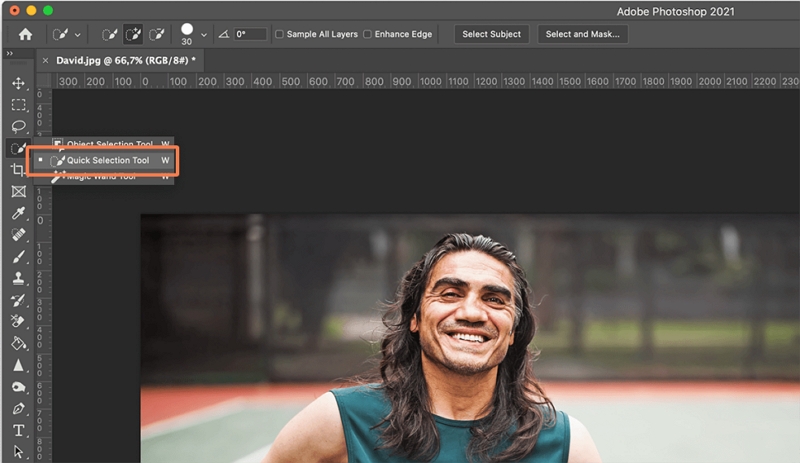Viewport: 800px width, 463px height.
Task: Expand the toolbar with double-arrow
Action: [x=10, y=53]
